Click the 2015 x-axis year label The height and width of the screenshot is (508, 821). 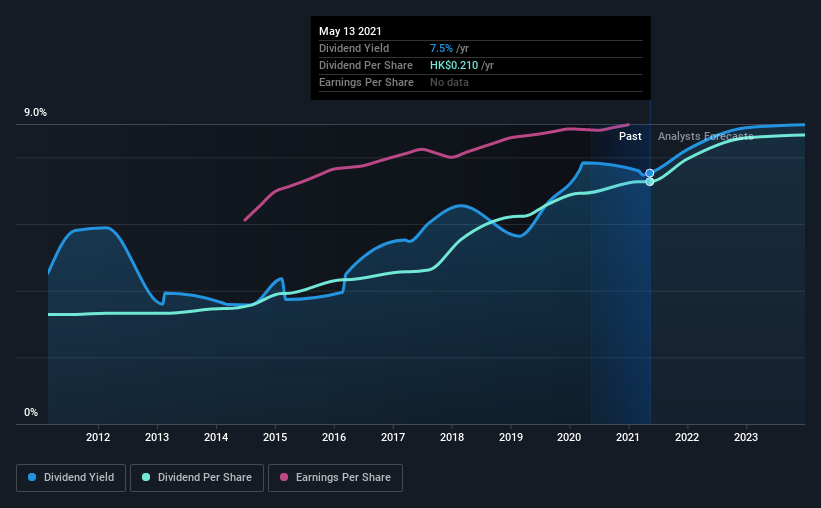click(x=275, y=437)
